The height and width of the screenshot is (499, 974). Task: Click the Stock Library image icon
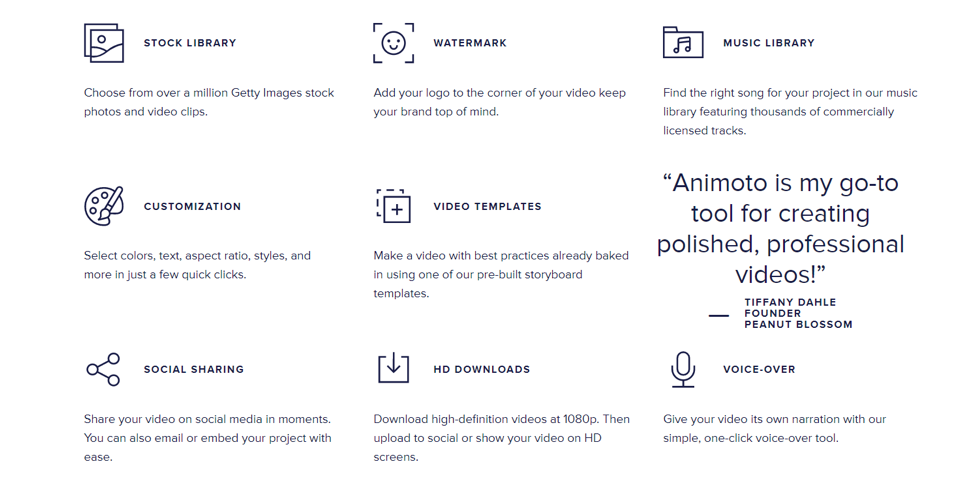point(104,43)
